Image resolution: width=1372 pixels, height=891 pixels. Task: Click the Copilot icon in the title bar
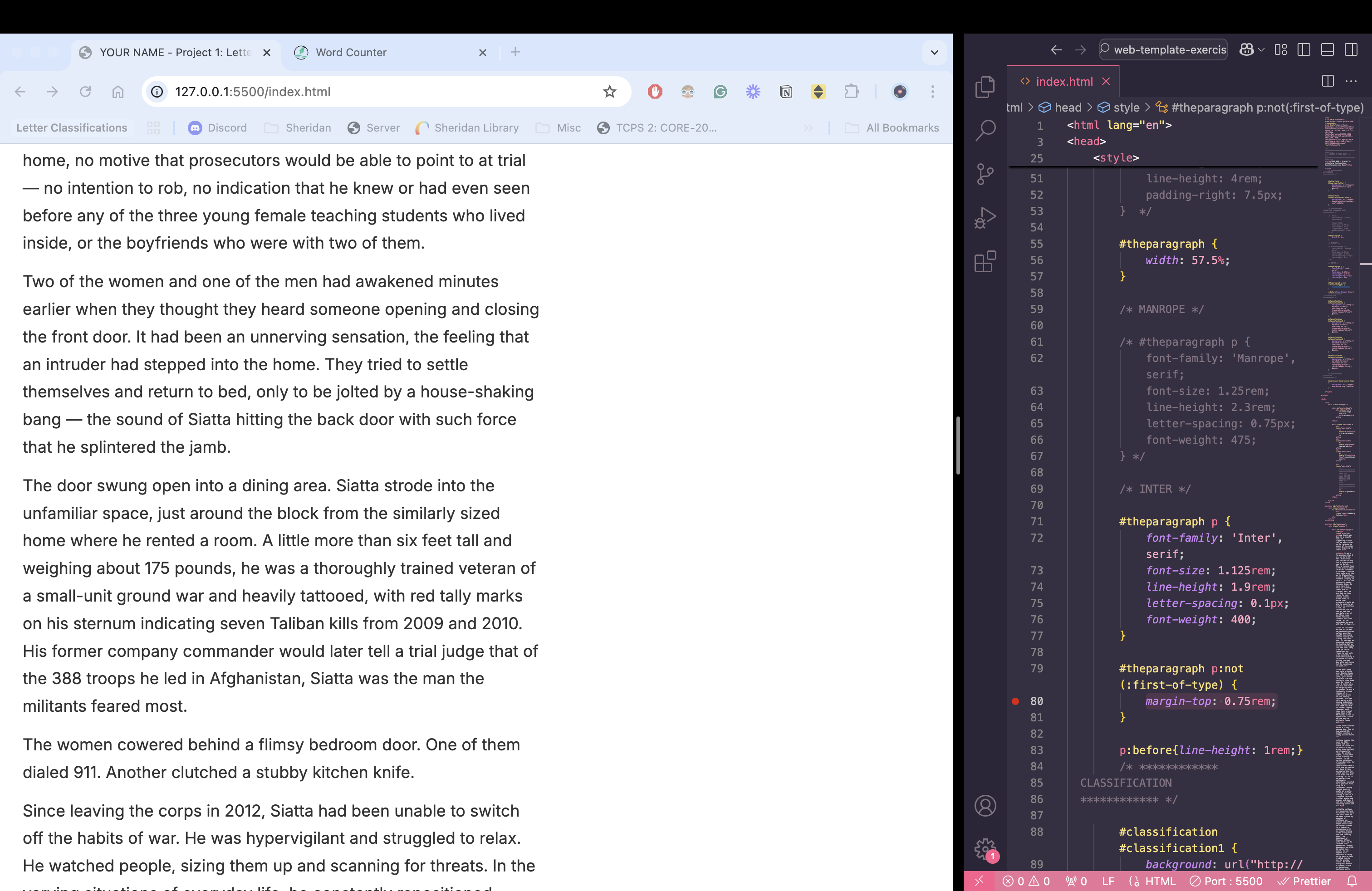(1246, 49)
